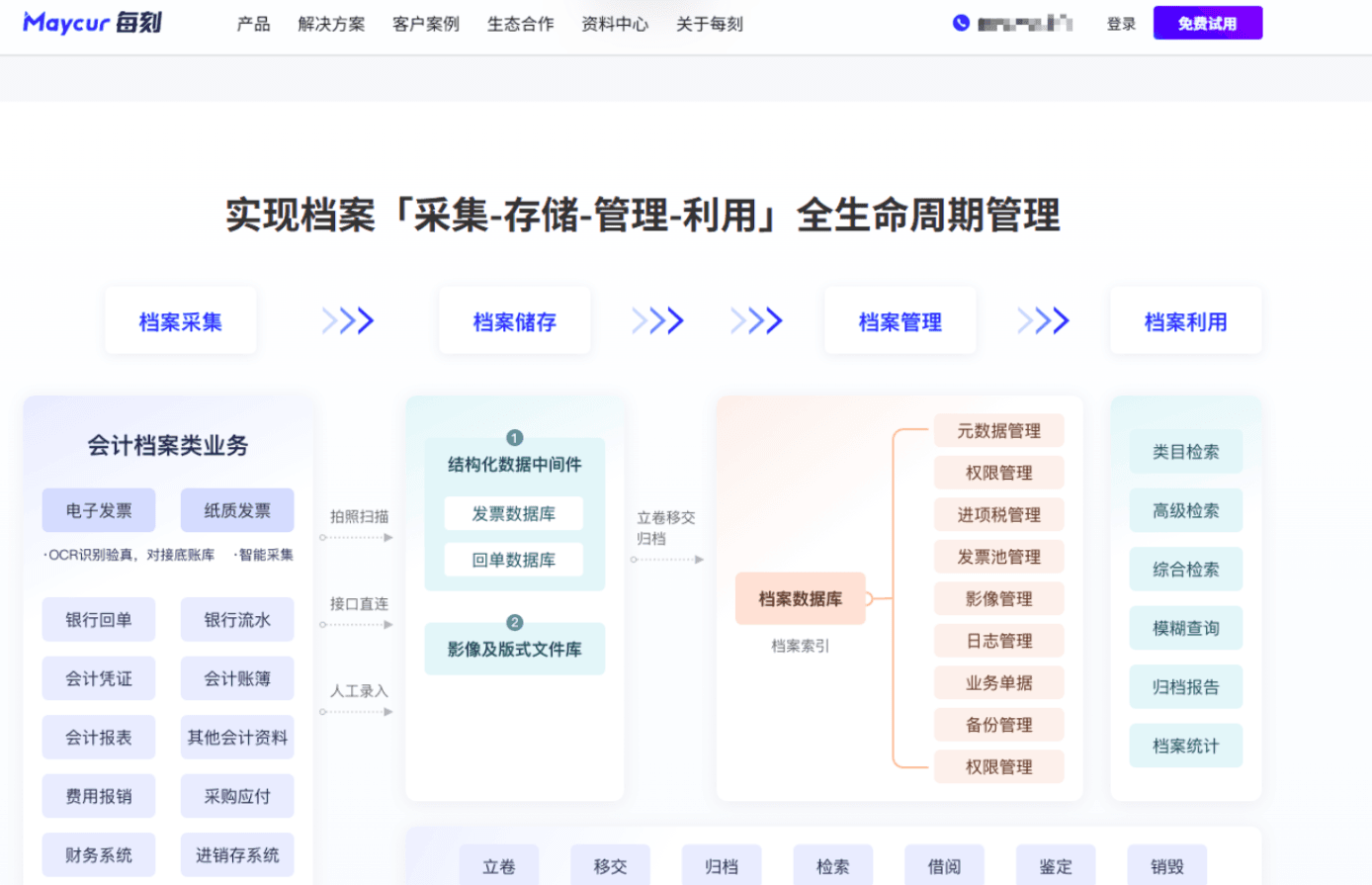Click the 进项税管理 item
This screenshot has width=1372, height=885.
click(x=999, y=515)
